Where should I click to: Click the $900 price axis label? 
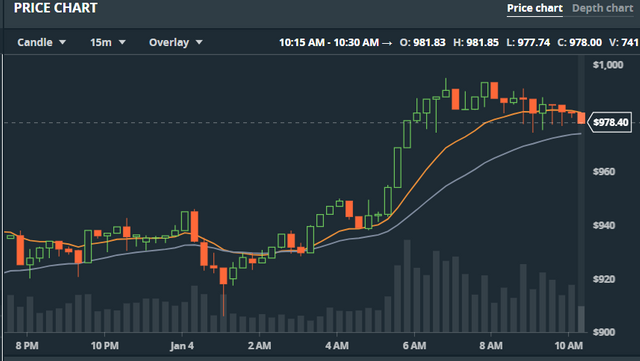point(604,332)
